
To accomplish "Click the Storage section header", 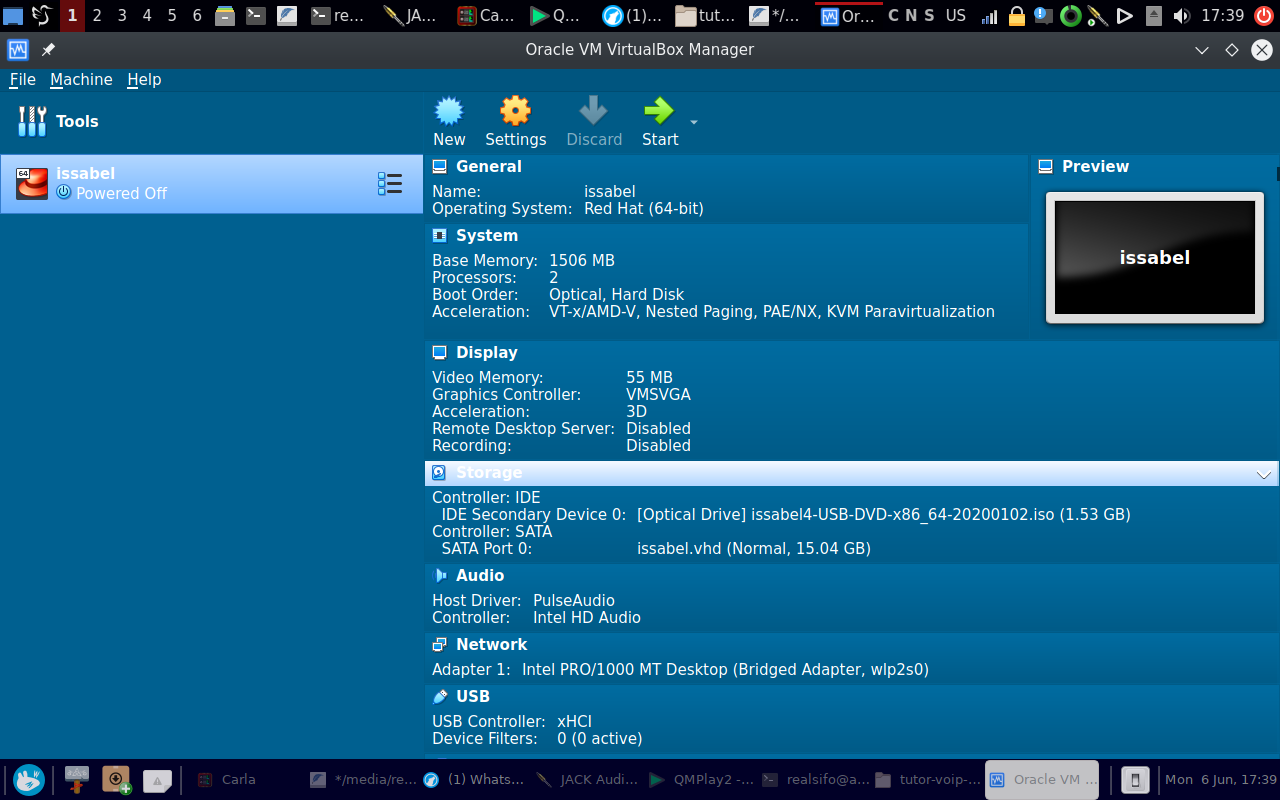I will [851, 473].
